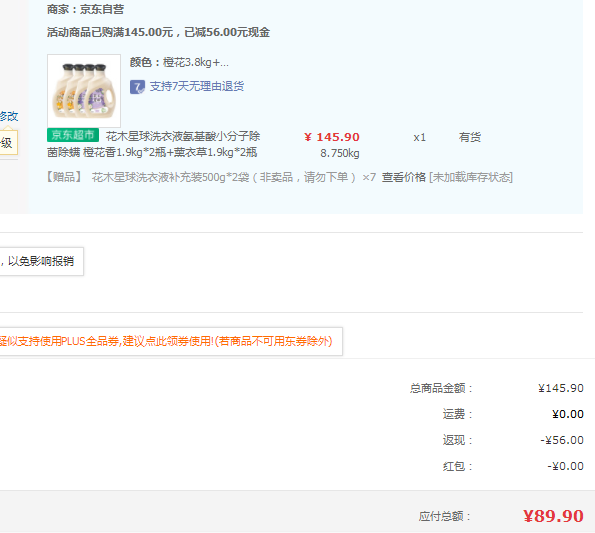Click the 颜色：橙花3.8kg+... spec text
This screenshot has width=595, height=533.
[179, 62]
